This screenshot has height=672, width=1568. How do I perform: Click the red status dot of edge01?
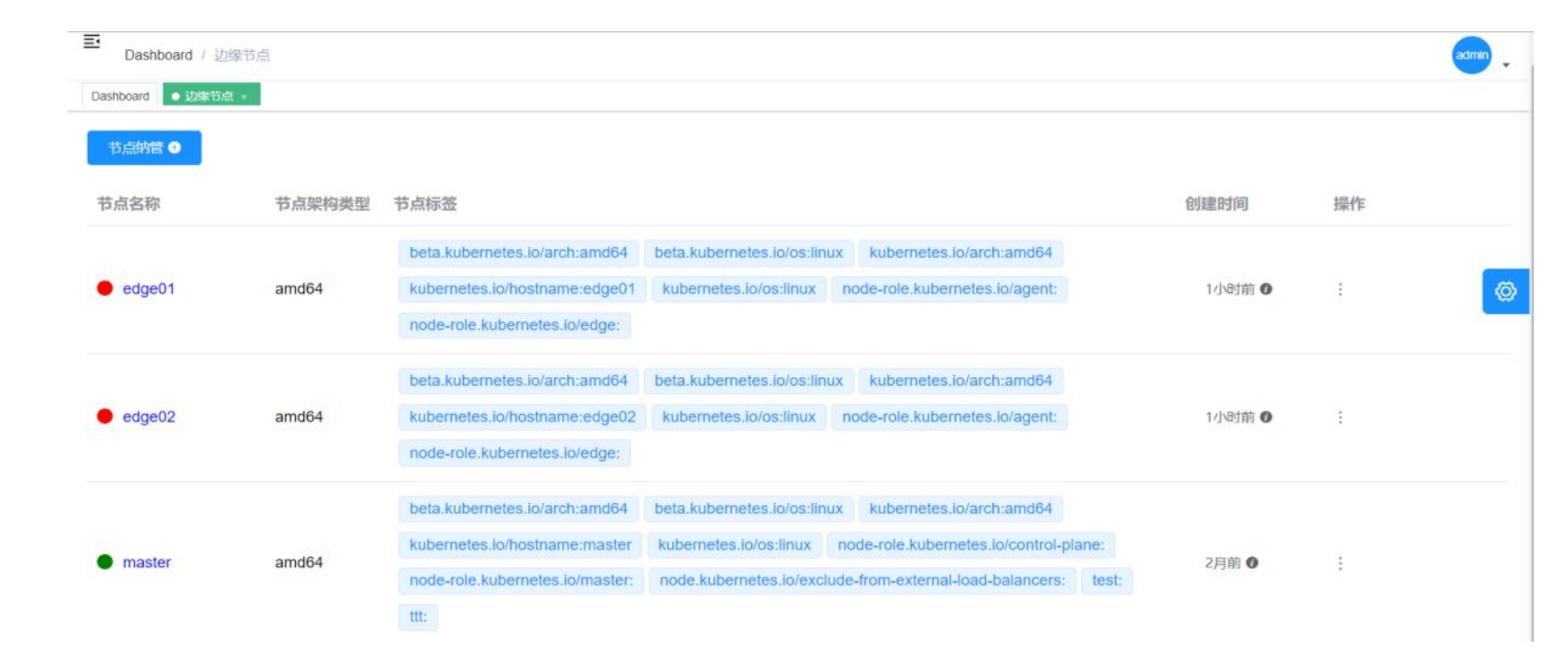click(105, 288)
